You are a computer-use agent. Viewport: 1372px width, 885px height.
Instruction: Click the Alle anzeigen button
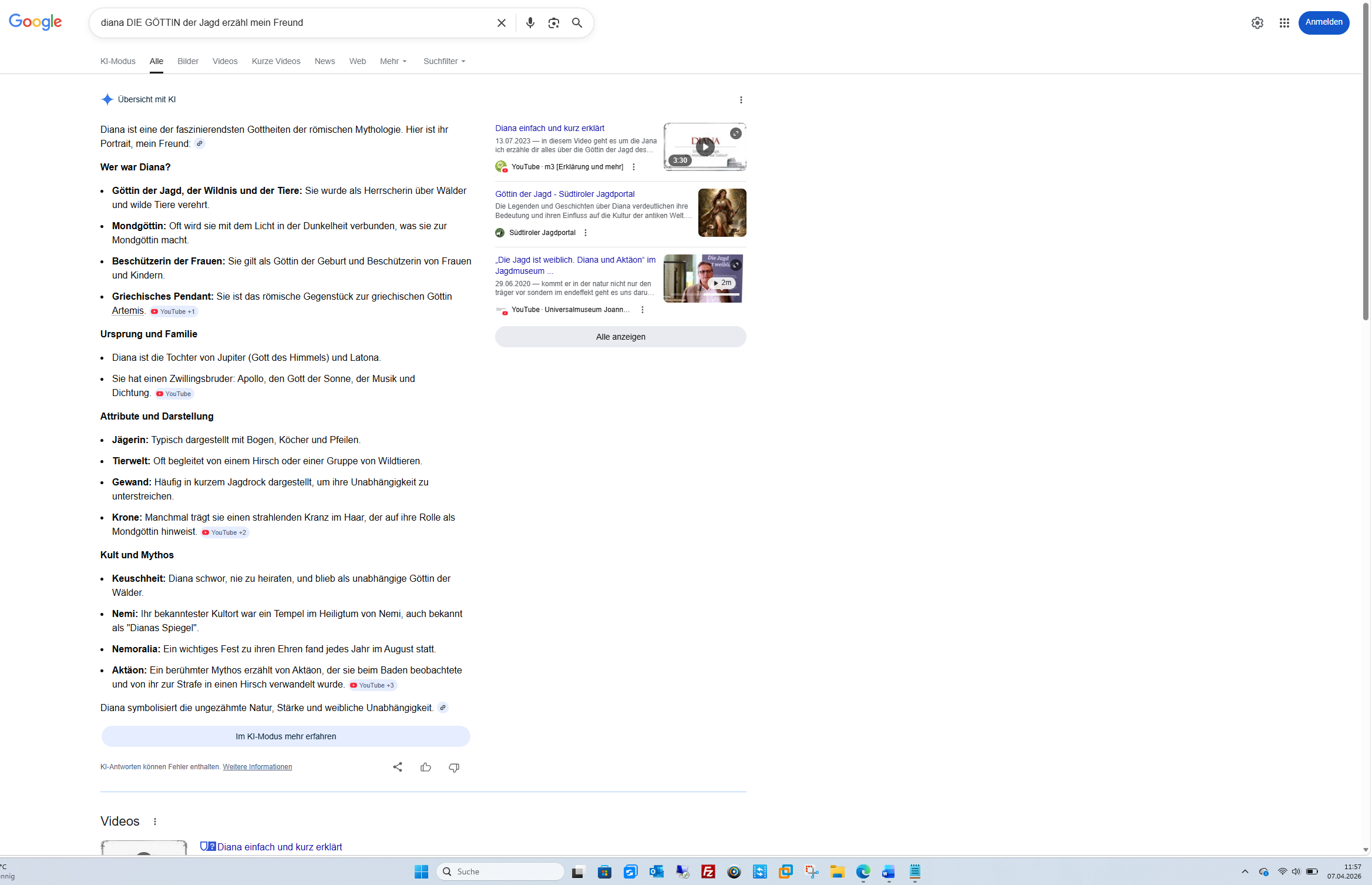[620, 337]
